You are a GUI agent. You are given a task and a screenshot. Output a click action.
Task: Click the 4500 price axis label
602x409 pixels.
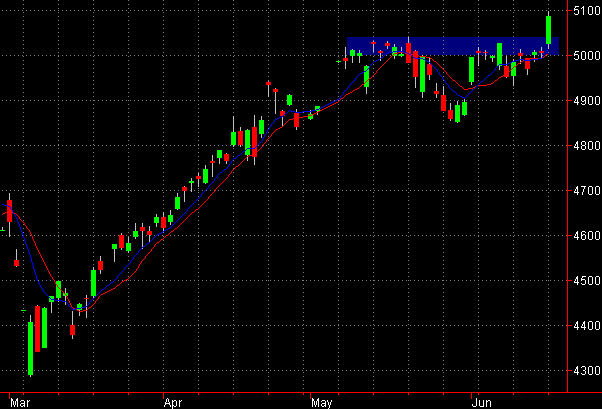pos(587,281)
